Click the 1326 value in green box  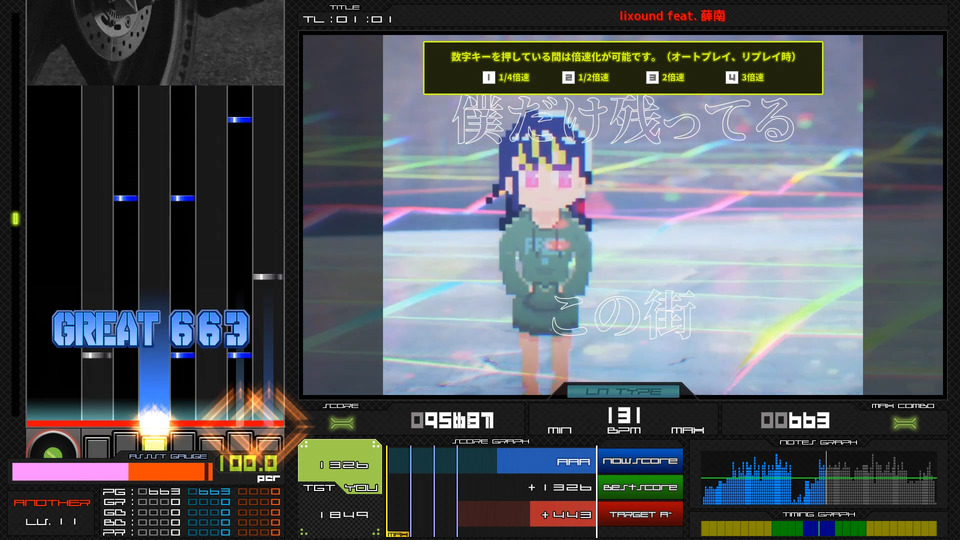[x=344, y=465]
